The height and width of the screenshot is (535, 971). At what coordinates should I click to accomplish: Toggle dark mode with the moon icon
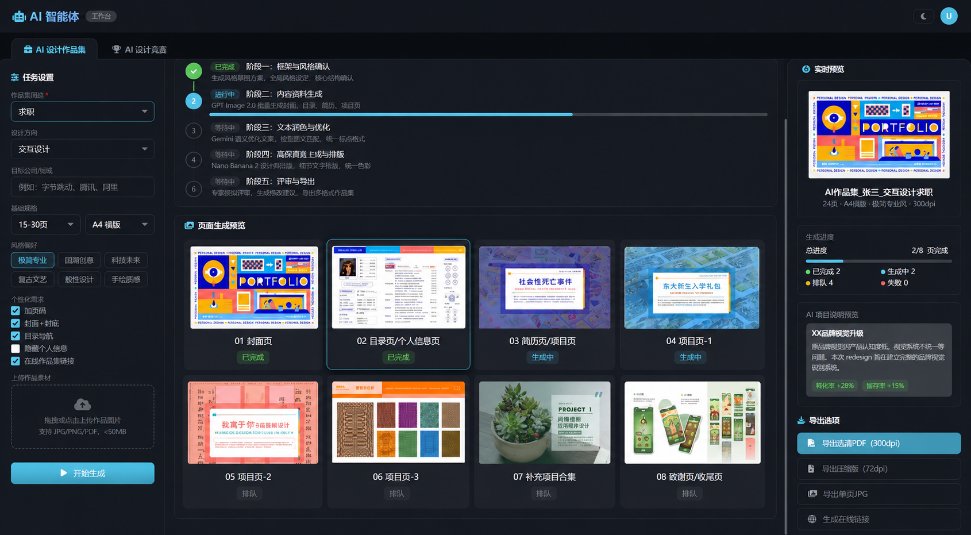(923, 16)
